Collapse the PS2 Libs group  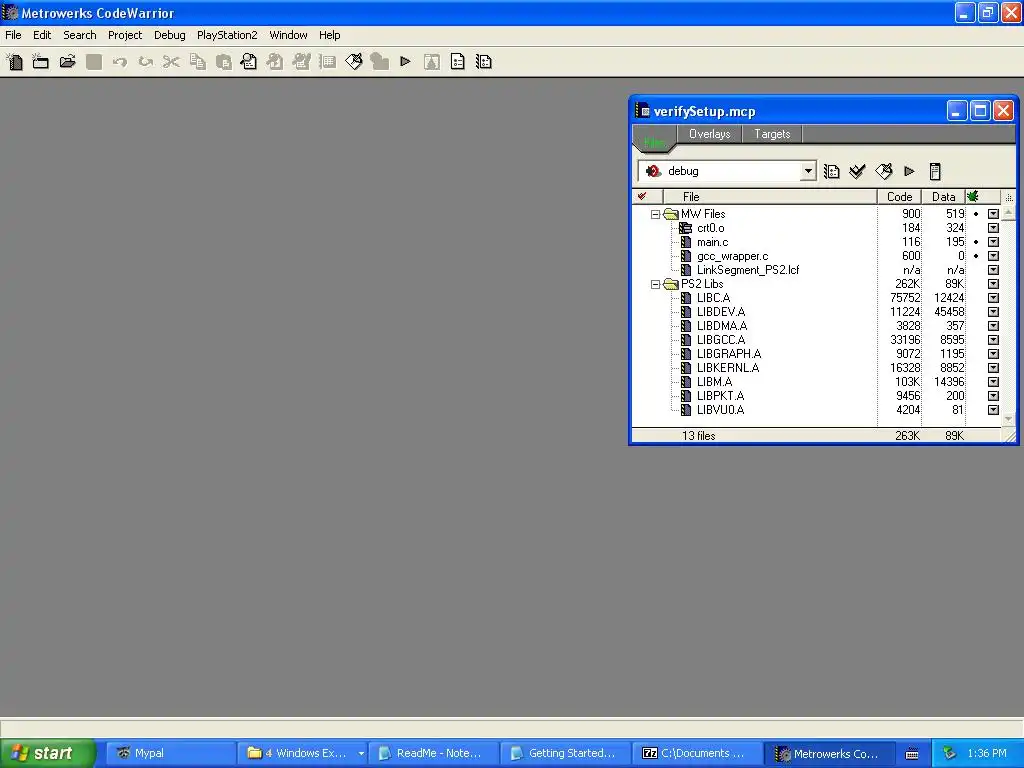655,284
